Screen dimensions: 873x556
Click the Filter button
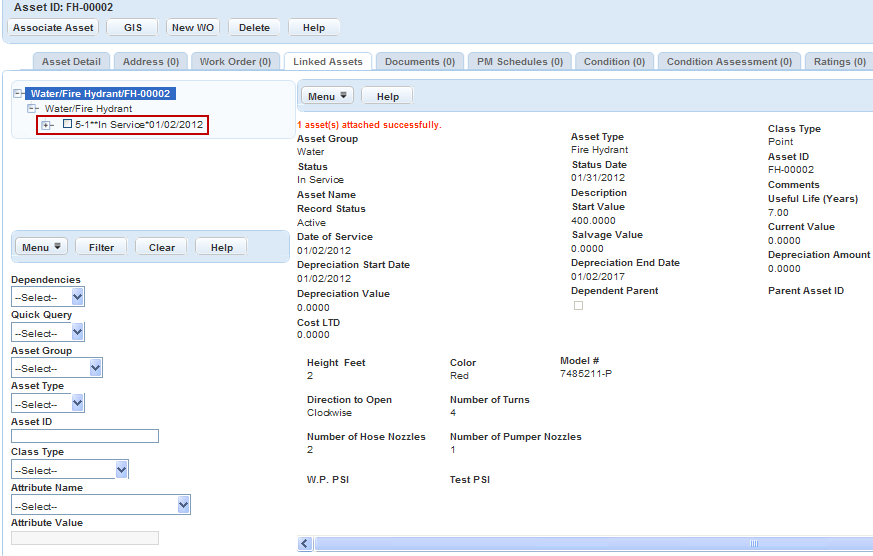101,247
